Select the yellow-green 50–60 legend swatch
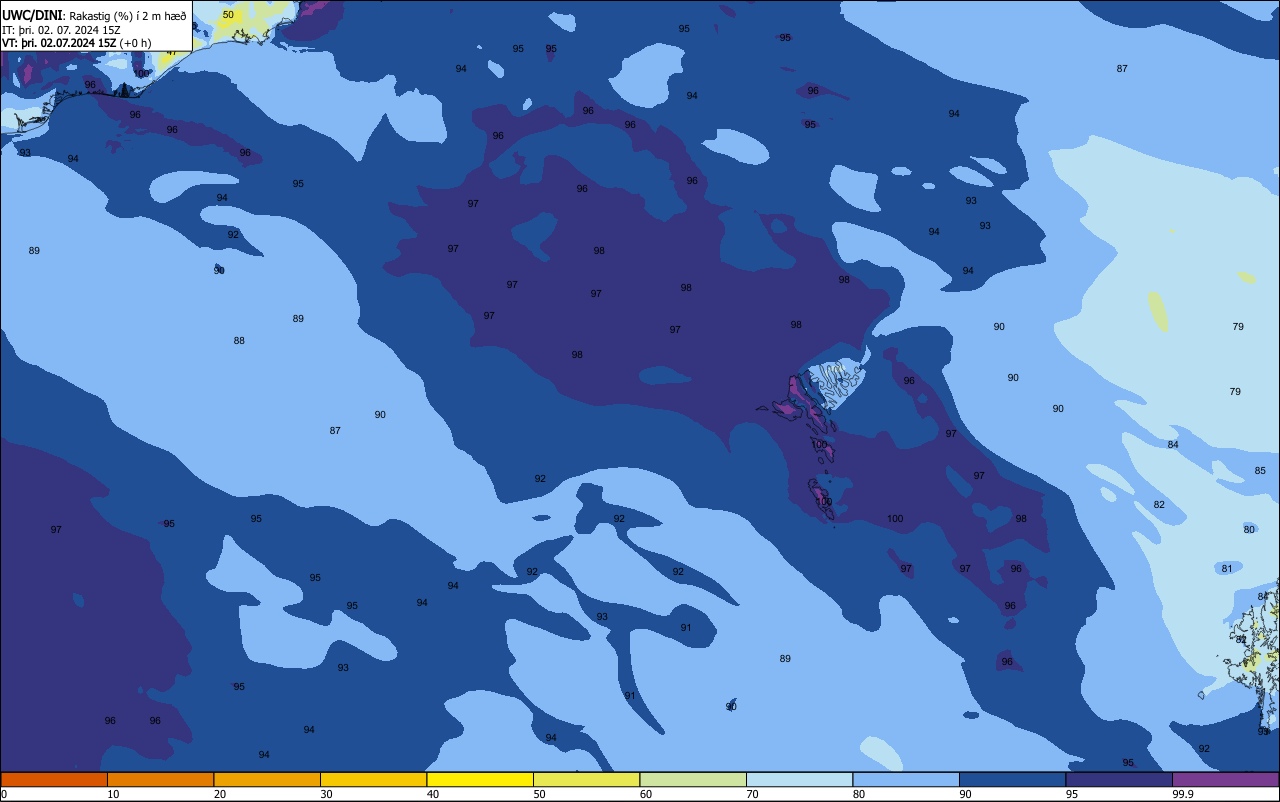 coord(586,779)
